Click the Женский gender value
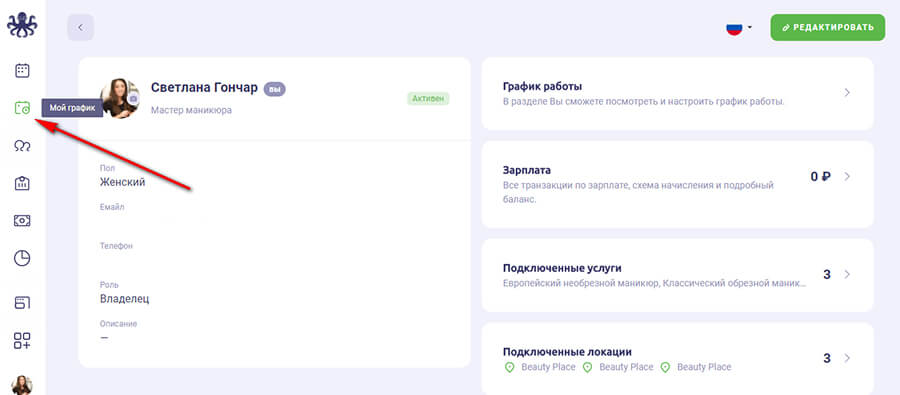Image resolution: width=900 pixels, height=395 pixels. [122, 182]
